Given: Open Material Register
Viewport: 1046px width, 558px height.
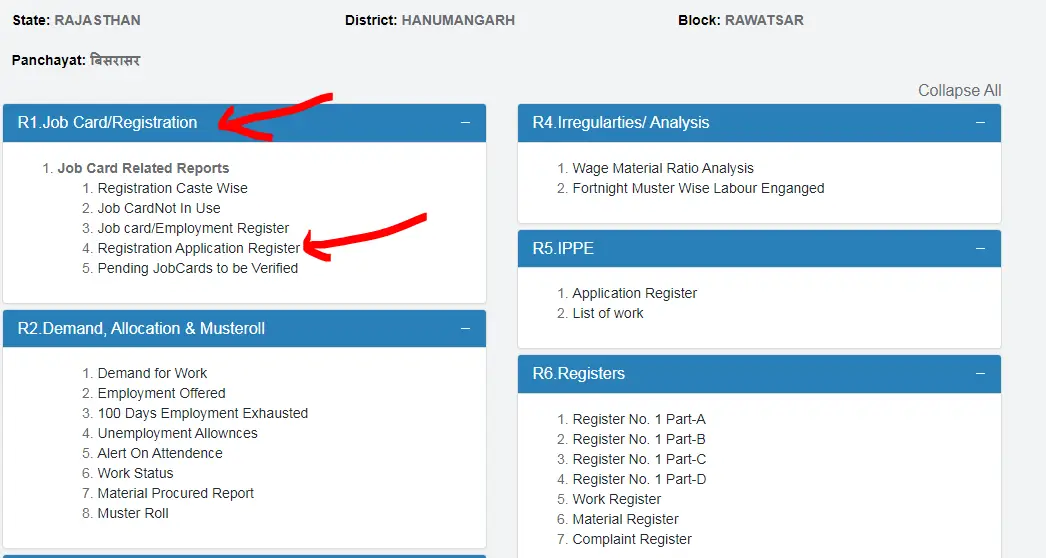Looking at the screenshot, I should pyautogui.click(x=625, y=519).
